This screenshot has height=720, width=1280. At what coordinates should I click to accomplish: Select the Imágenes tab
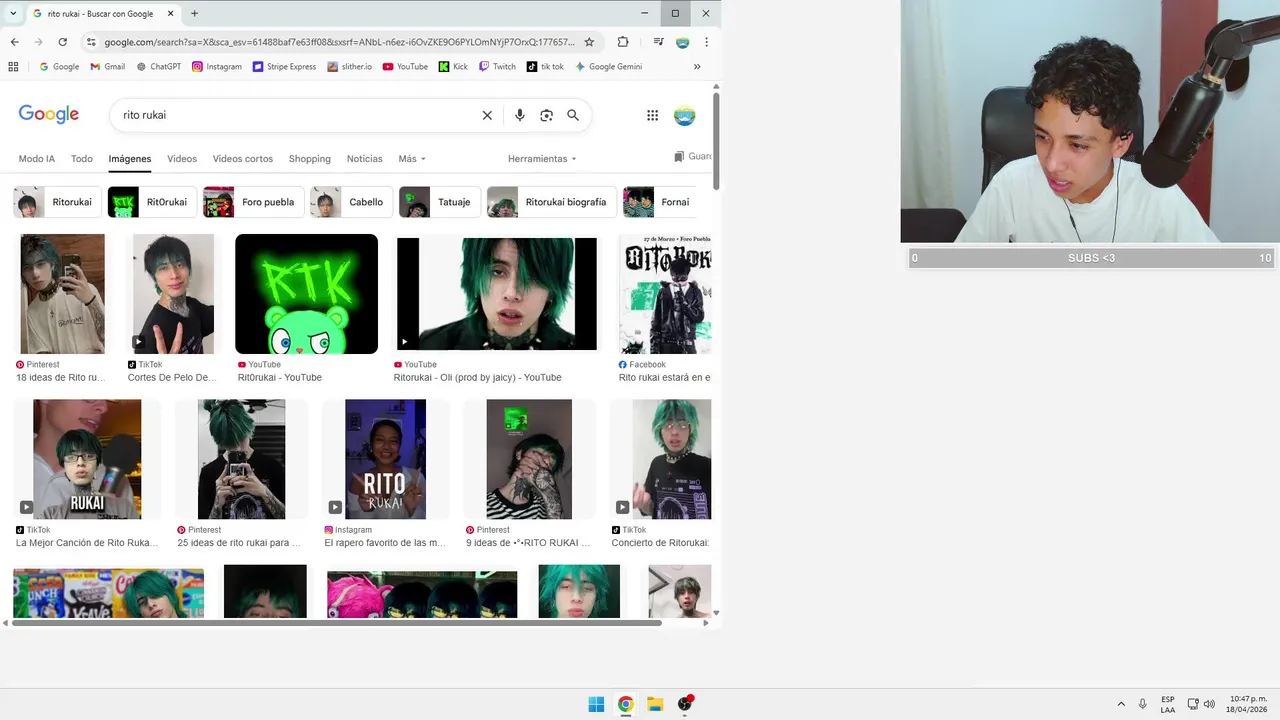[x=130, y=159]
